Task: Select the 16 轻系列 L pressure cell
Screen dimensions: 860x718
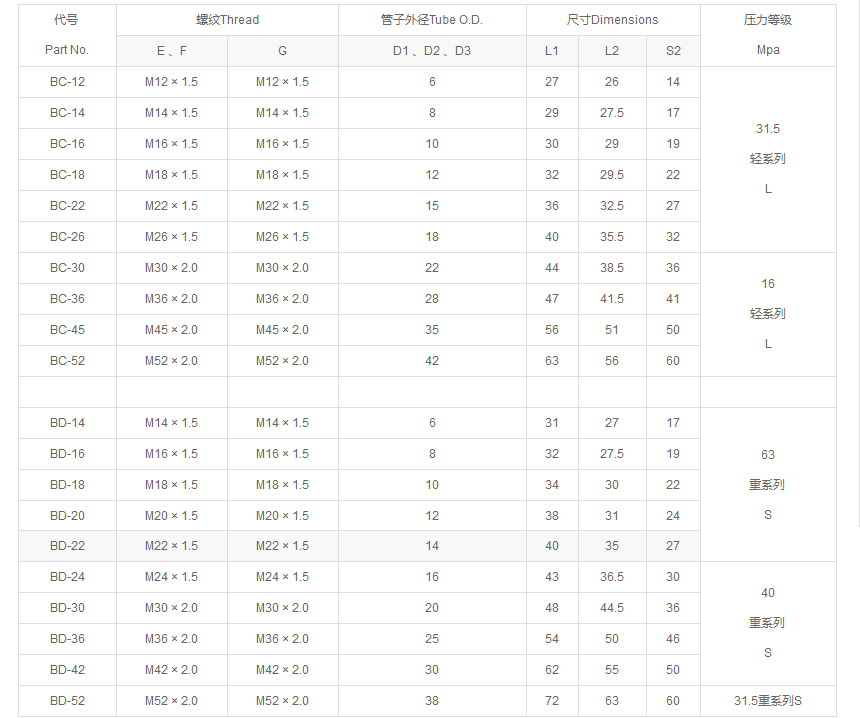Action: point(768,314)
